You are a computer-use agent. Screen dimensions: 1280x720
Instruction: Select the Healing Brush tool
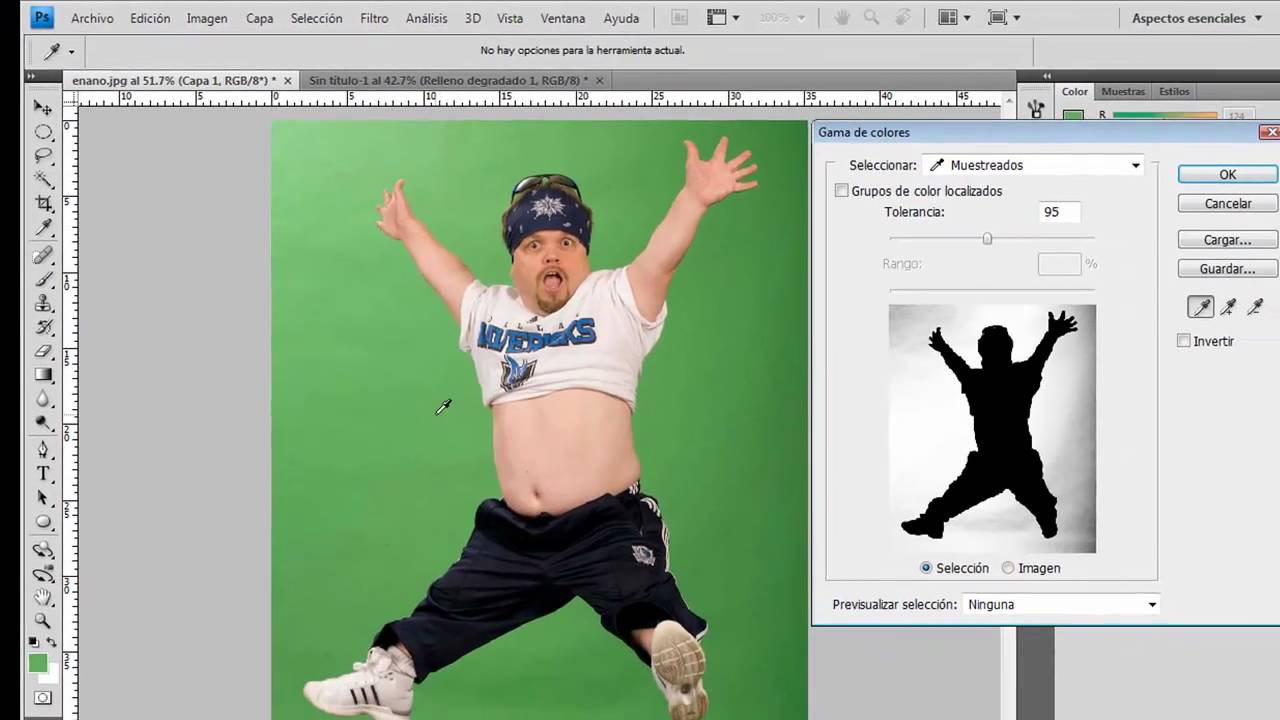pos(43,254)
